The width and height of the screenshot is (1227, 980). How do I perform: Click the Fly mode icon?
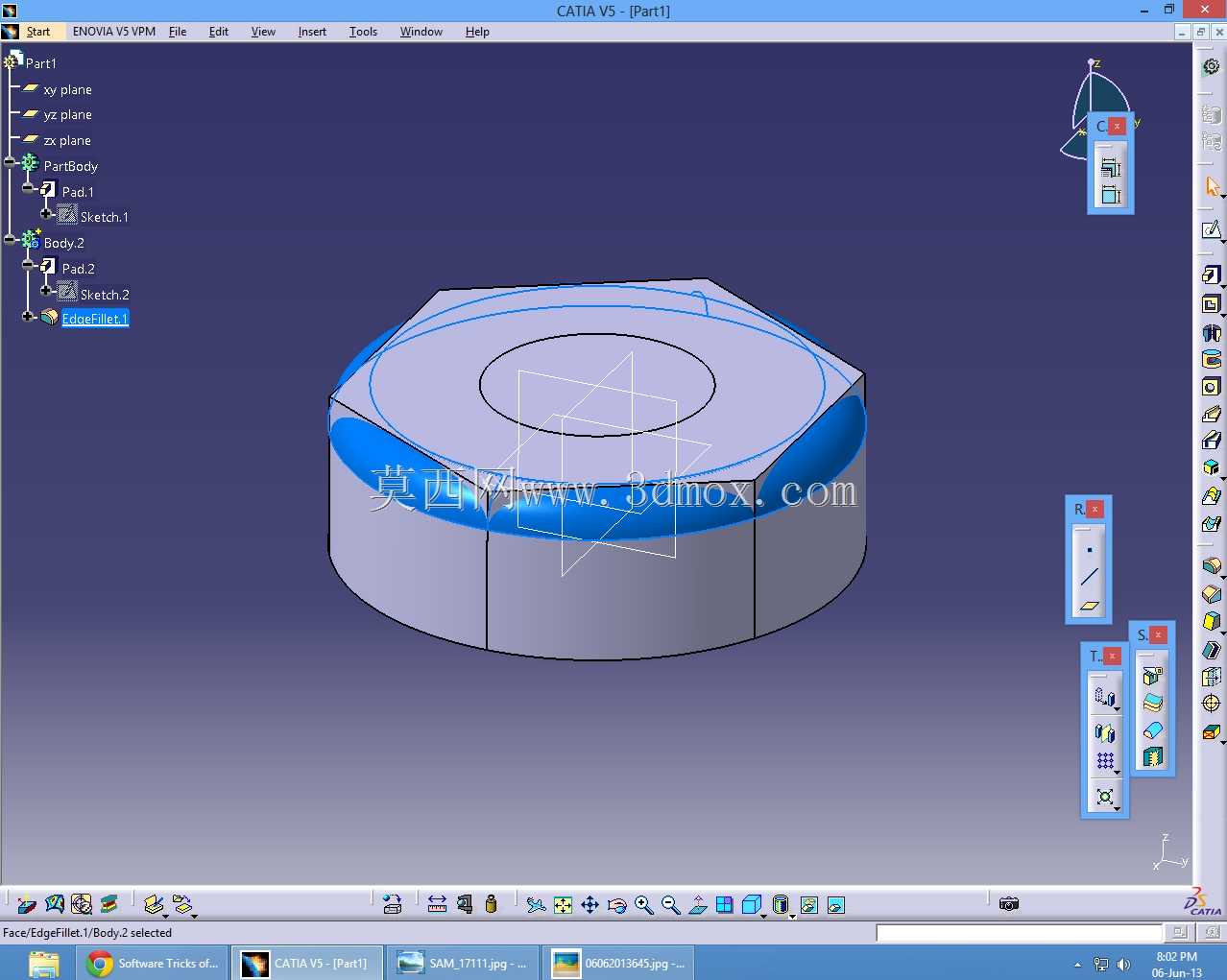[x=536, y=905]
